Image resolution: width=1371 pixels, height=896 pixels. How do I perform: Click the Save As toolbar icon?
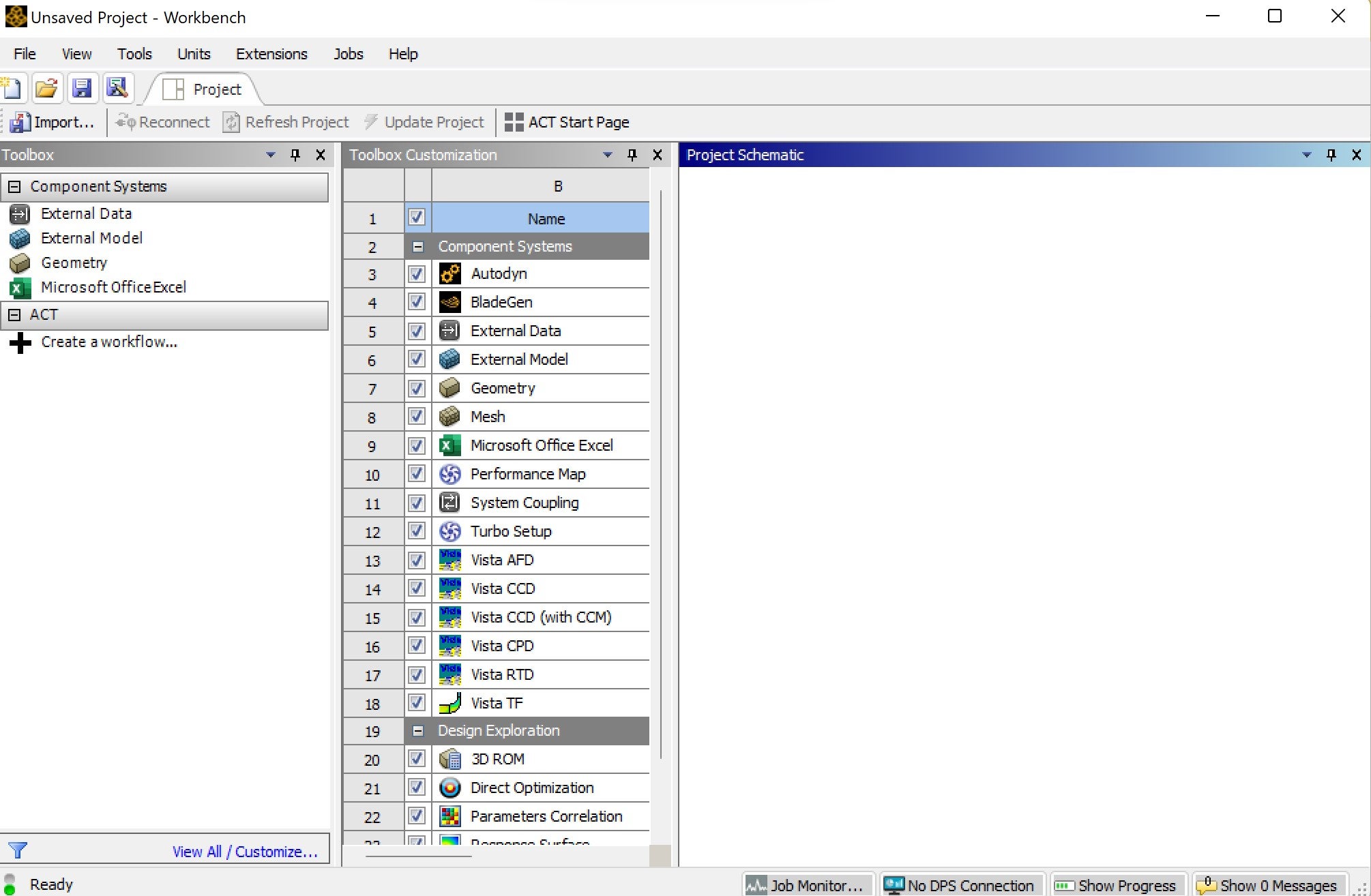[117, 89]
